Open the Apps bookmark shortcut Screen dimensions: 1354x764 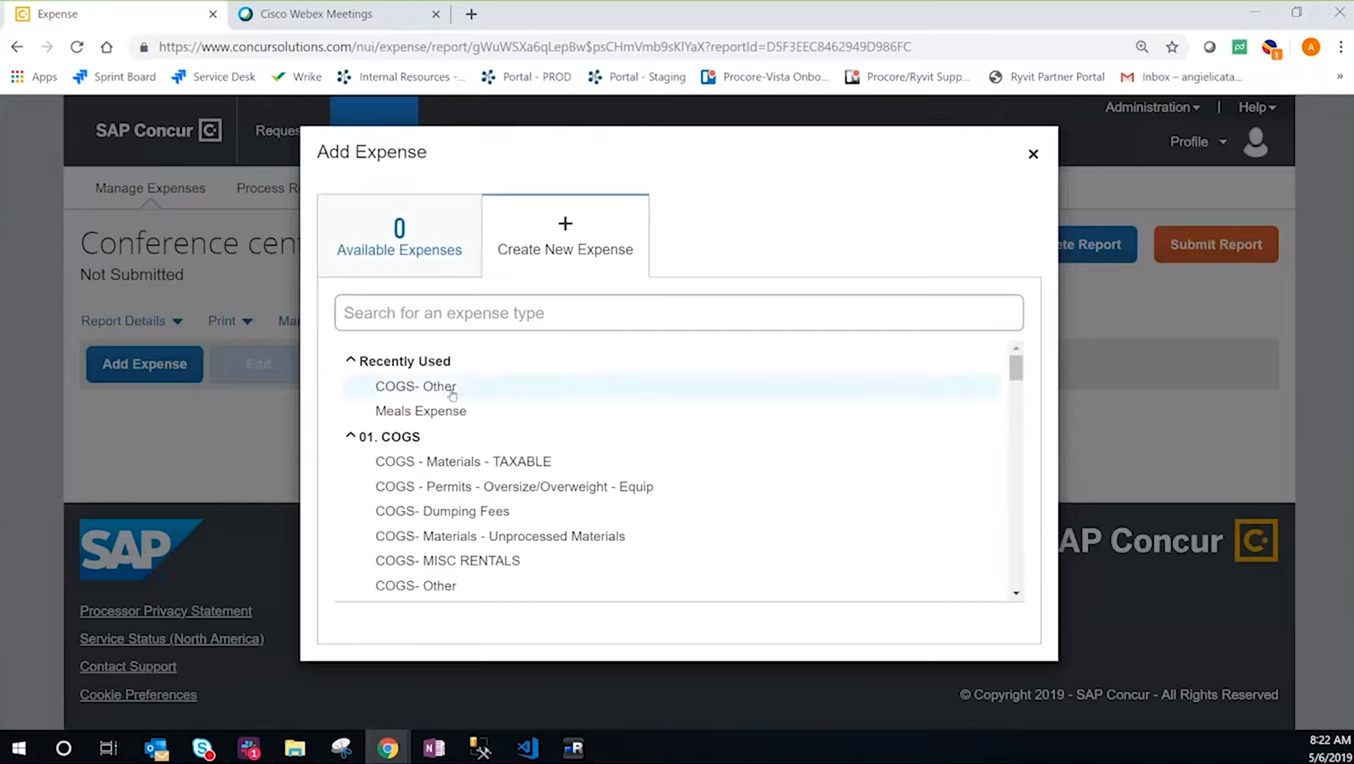click(34, 77)
